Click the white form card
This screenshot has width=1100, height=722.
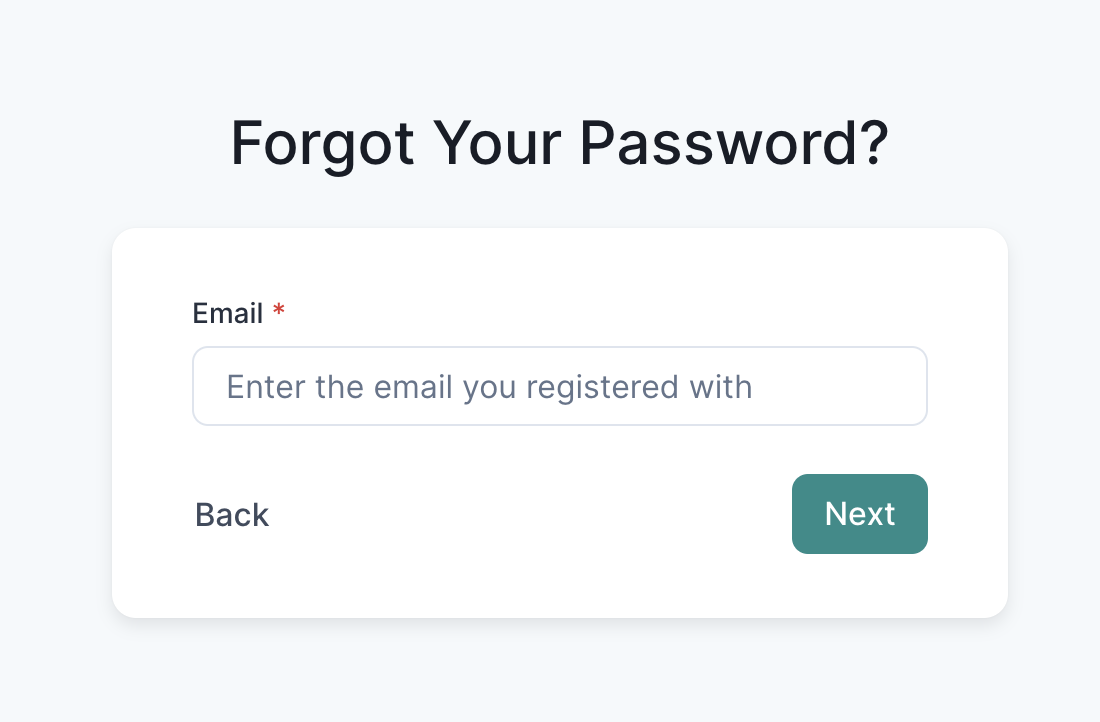tap(560, 590)
